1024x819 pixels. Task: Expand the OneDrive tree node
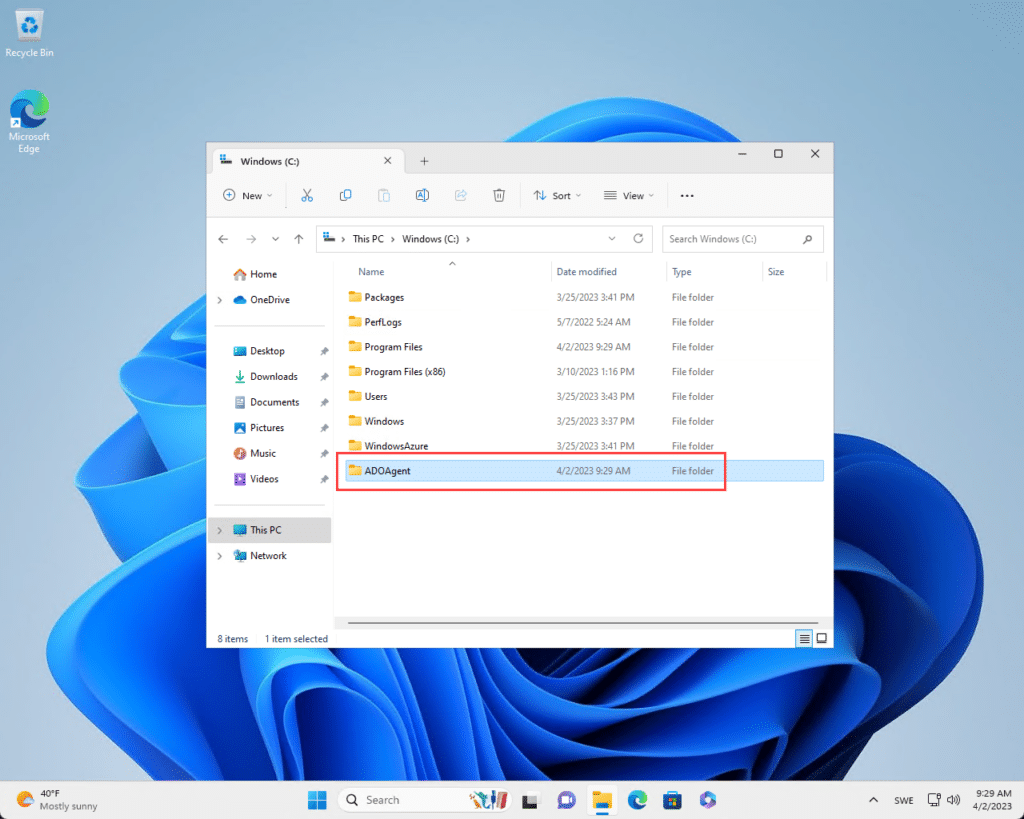tap(220, 300)
